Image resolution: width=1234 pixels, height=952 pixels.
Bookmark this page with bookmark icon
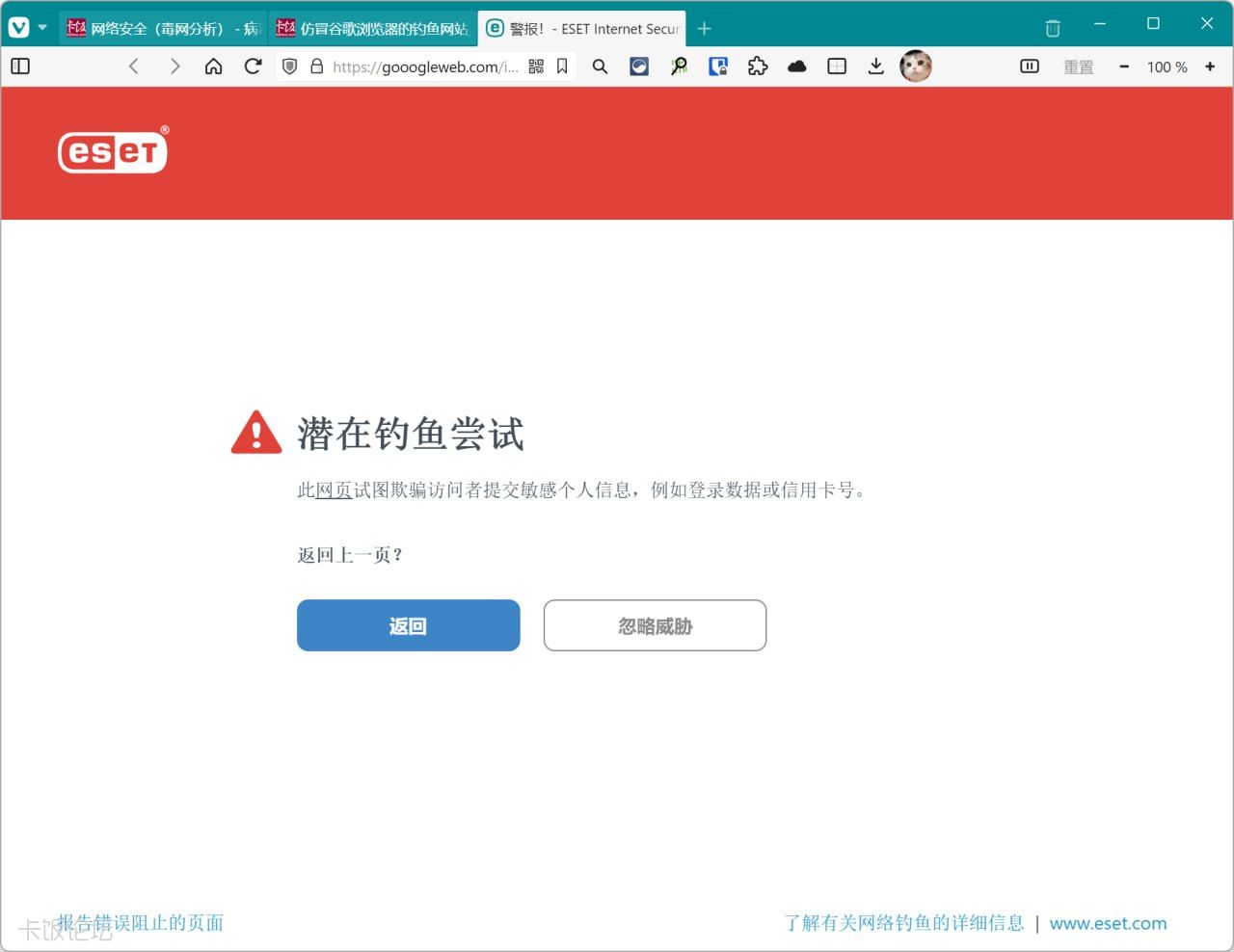(x=562, y=66)
